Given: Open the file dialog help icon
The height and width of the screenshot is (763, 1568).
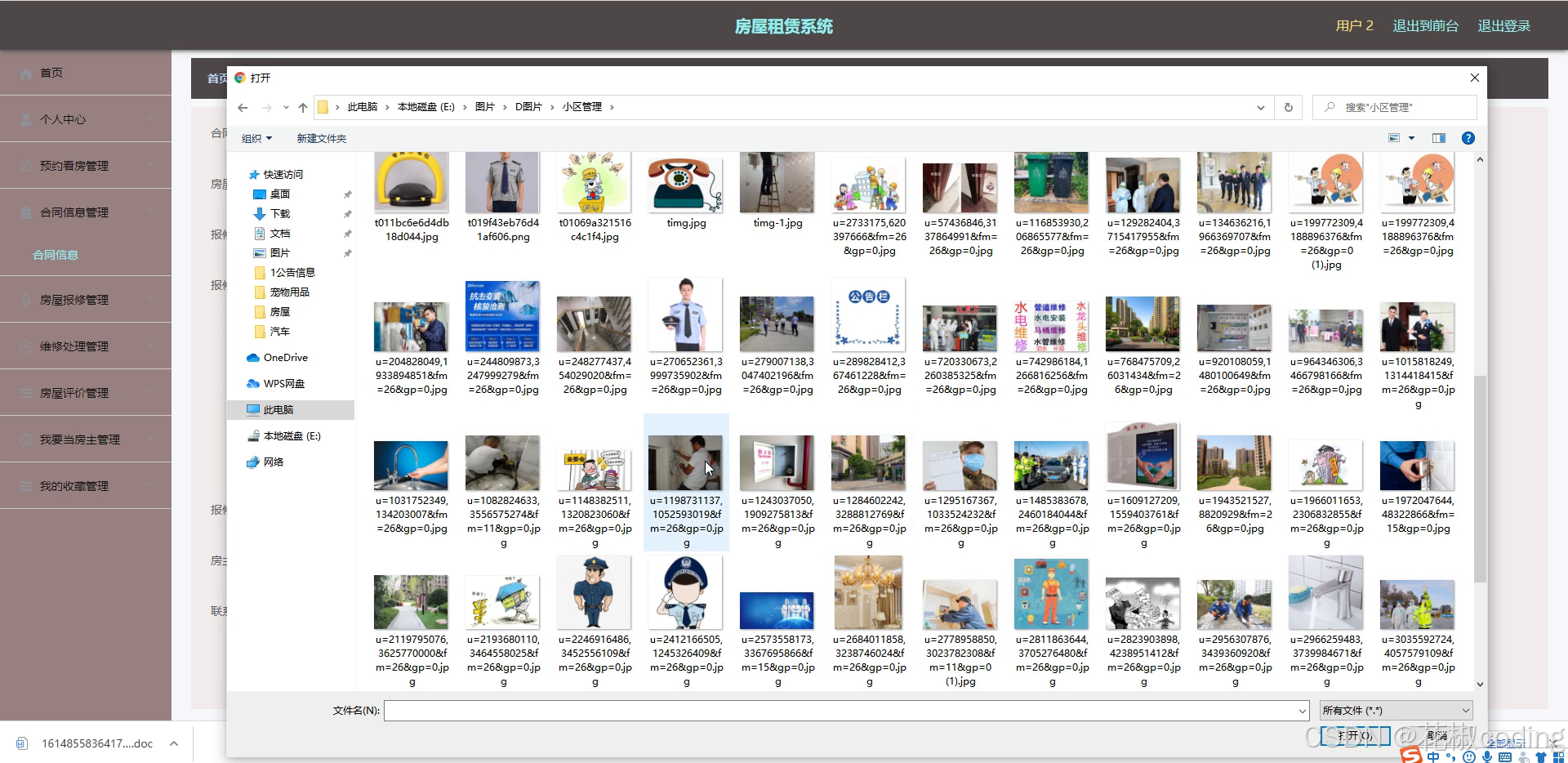Looking at the screenshot, I should (1468, 138).
